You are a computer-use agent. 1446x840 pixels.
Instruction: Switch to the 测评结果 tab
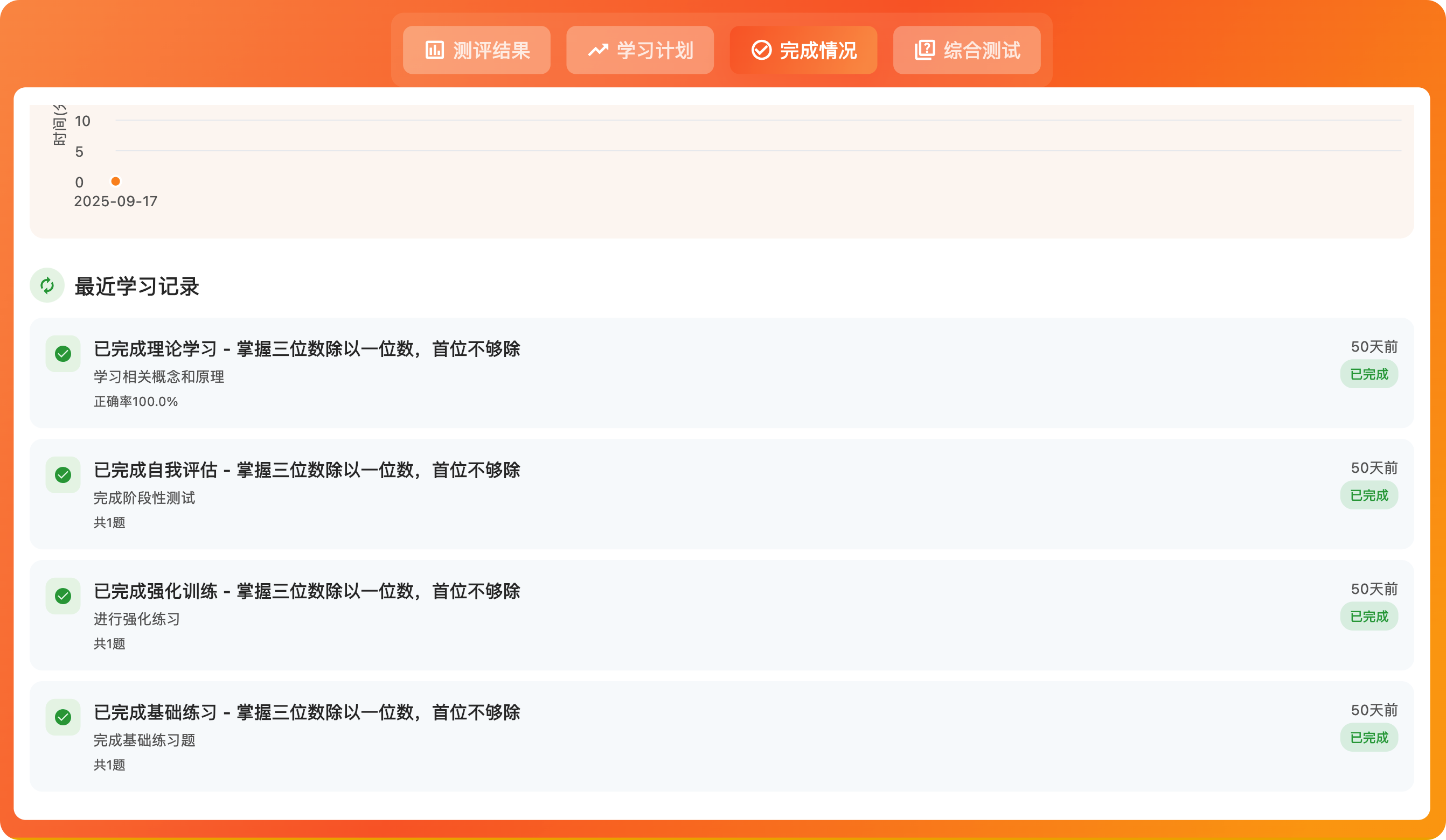[476, 51]
